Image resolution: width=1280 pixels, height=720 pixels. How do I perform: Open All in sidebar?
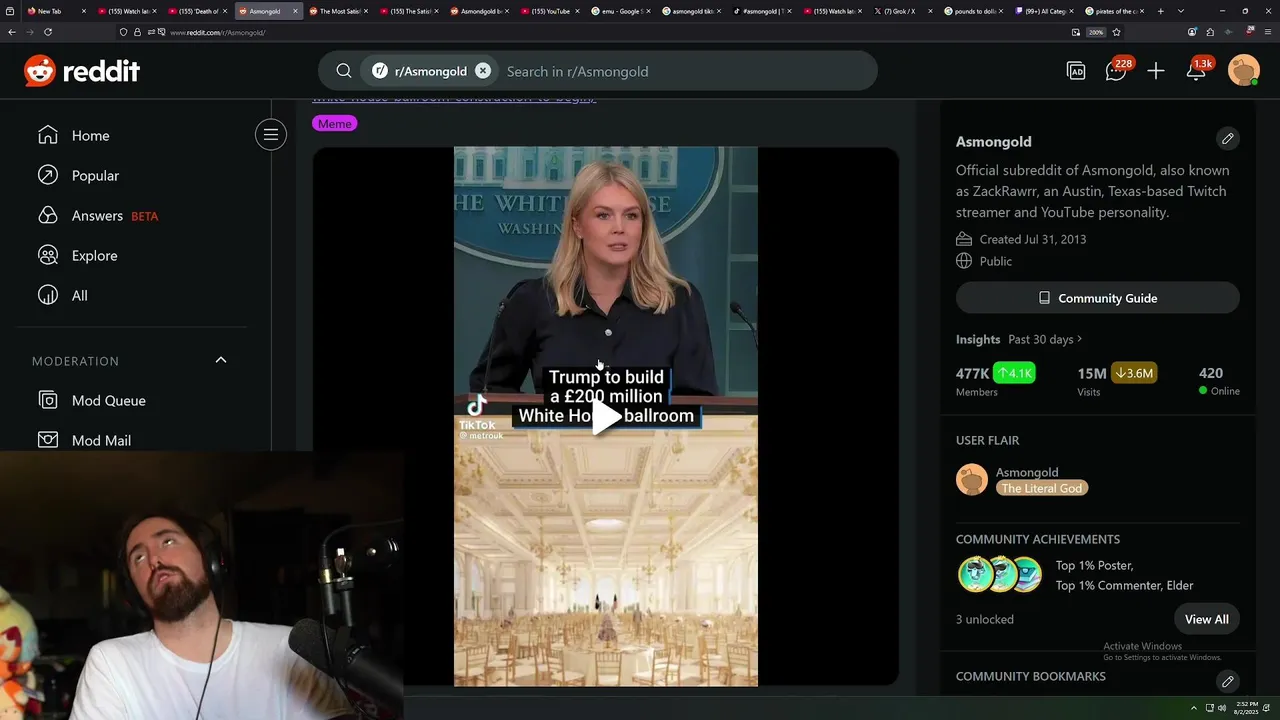pyautogui.click(x=79, y=296)
